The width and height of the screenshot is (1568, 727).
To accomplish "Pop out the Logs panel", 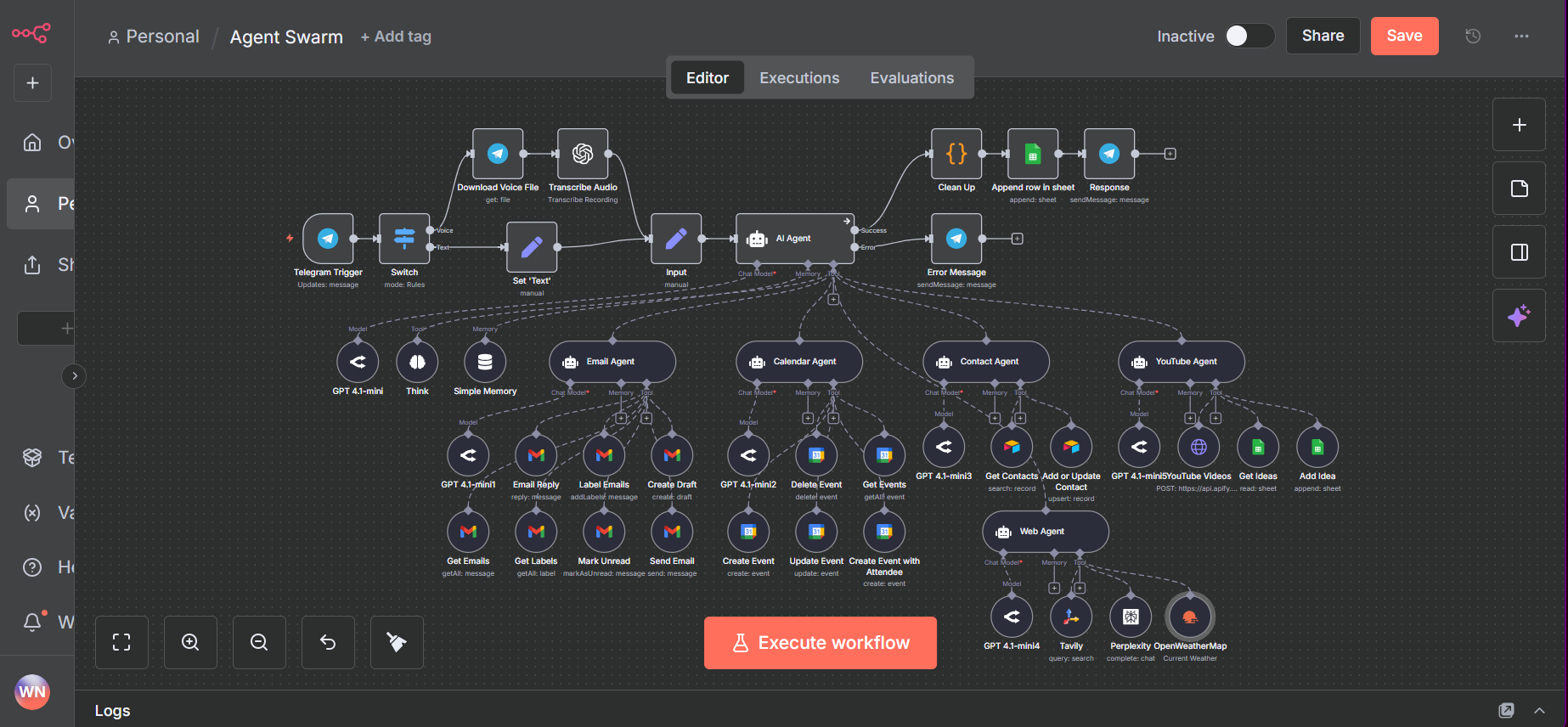I will coord(1506,710).
